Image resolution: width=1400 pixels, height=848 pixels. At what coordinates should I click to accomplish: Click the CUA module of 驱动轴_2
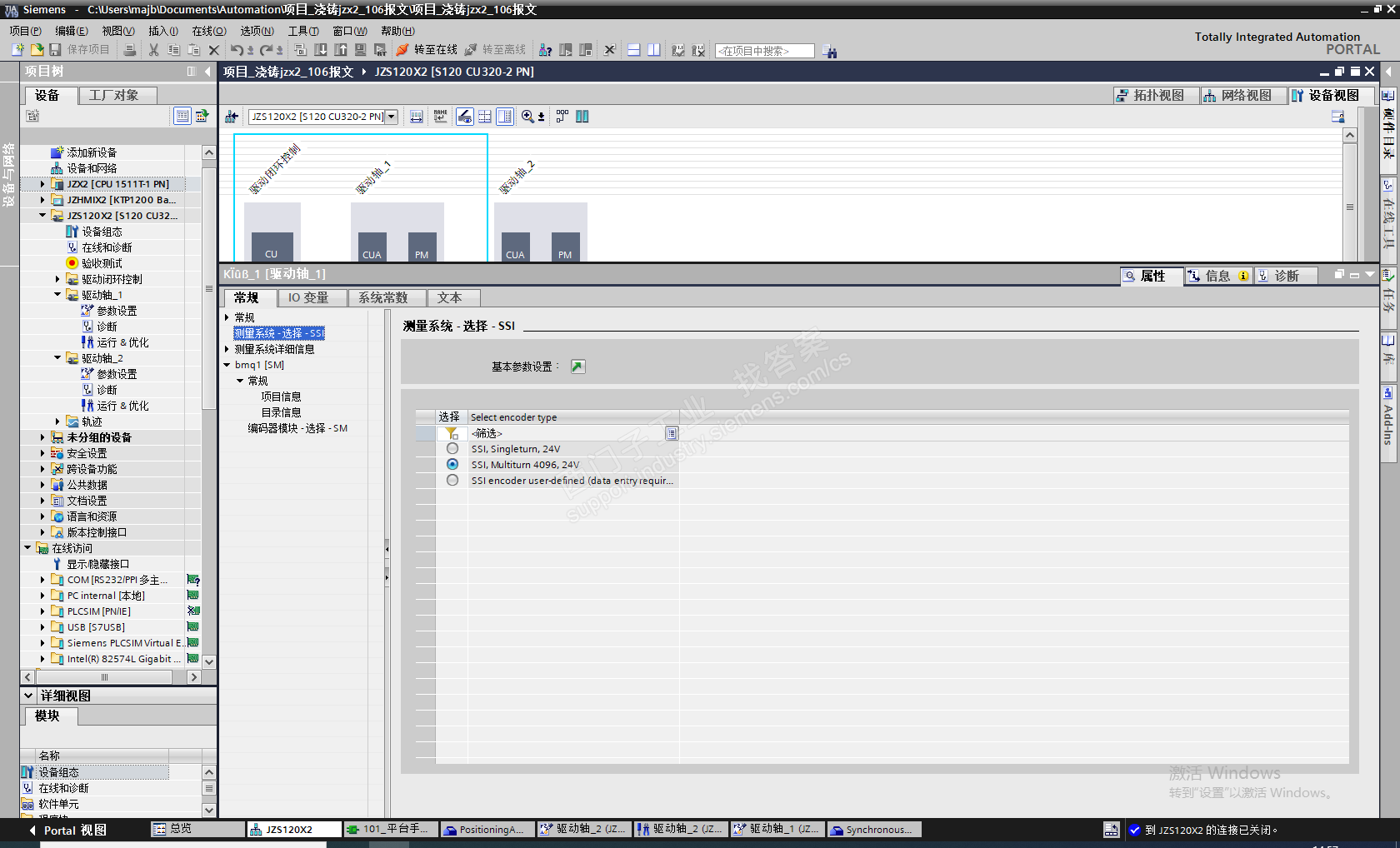[515, 247]
